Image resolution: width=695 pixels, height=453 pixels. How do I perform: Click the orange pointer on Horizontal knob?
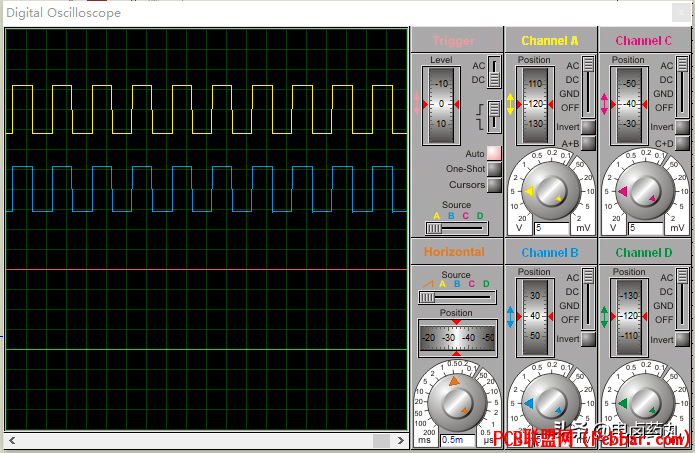click(454, 381)
